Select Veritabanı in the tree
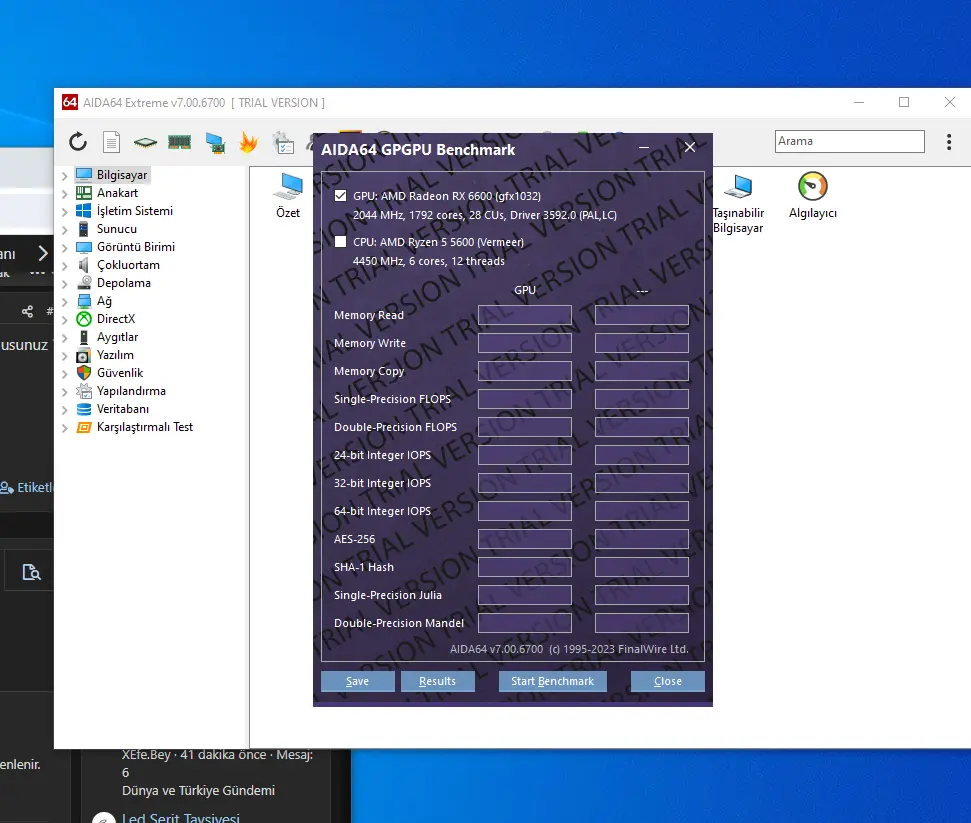The width and height of the screenshot is (971, 823). click(x=123, y=409)
